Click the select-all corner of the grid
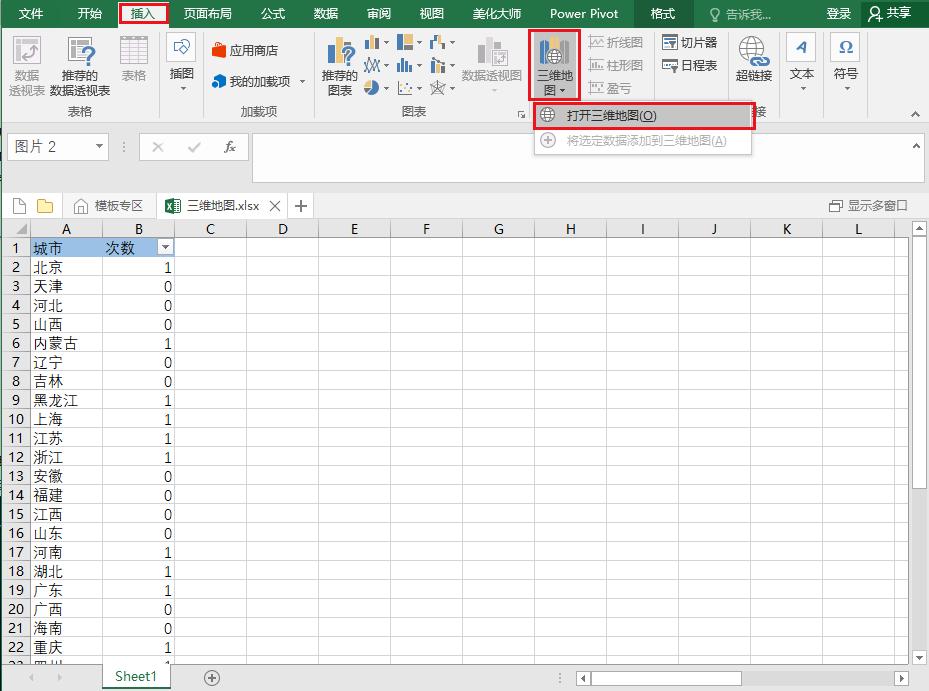This screenshot has height=691, width=929. pos(17,229)
